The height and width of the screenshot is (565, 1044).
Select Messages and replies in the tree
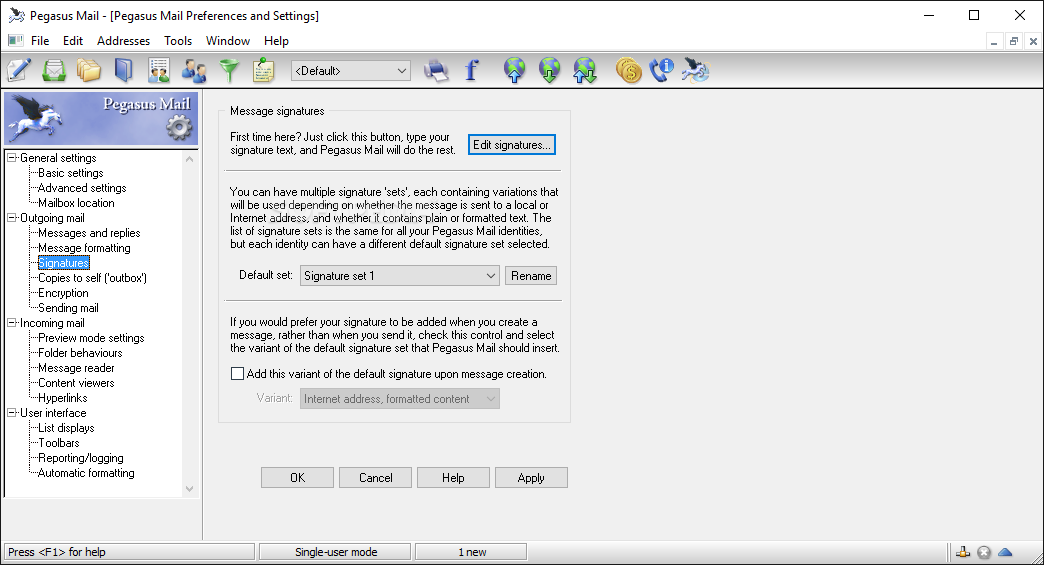[89, 233]
